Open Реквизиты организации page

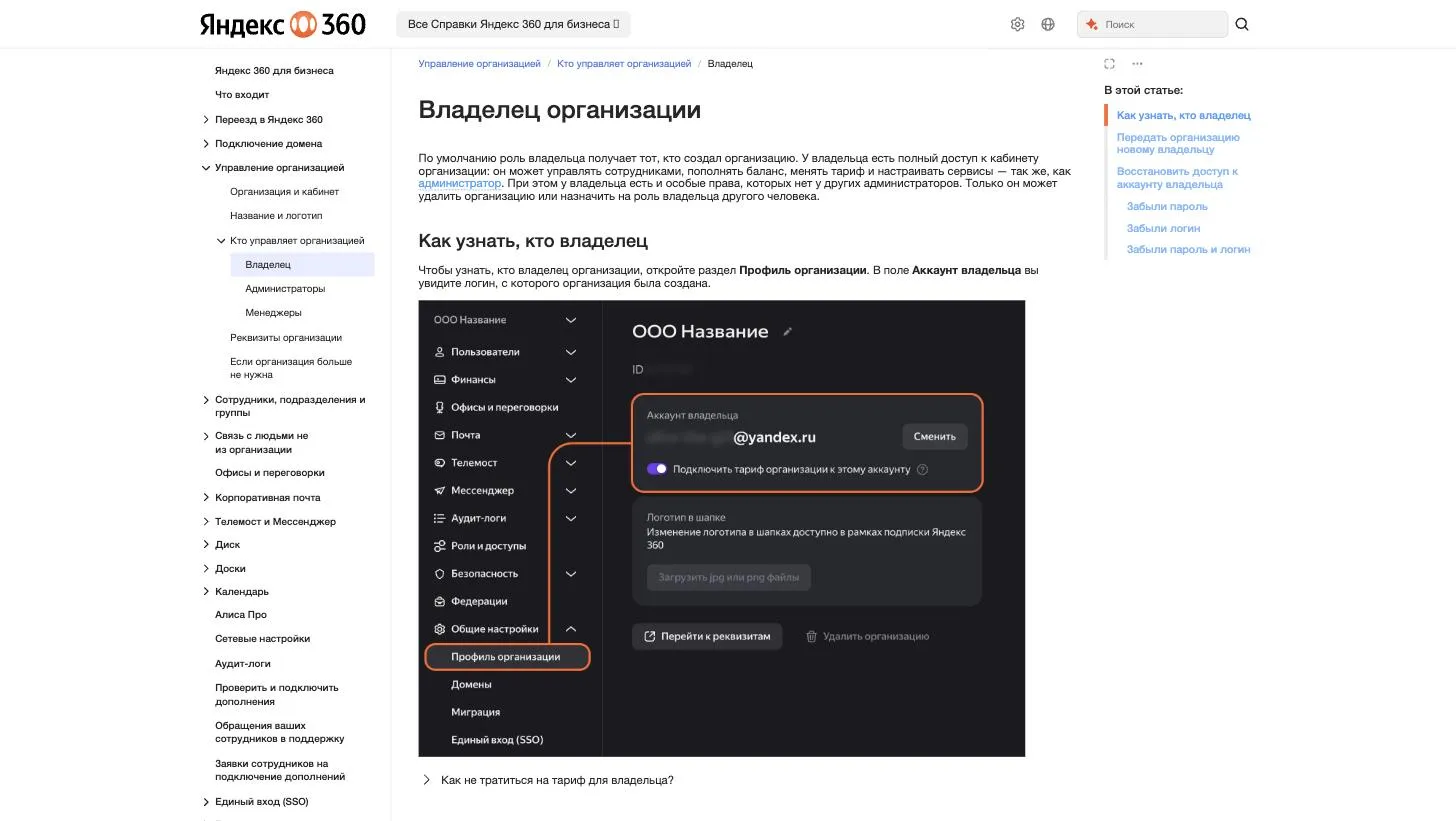286,338
